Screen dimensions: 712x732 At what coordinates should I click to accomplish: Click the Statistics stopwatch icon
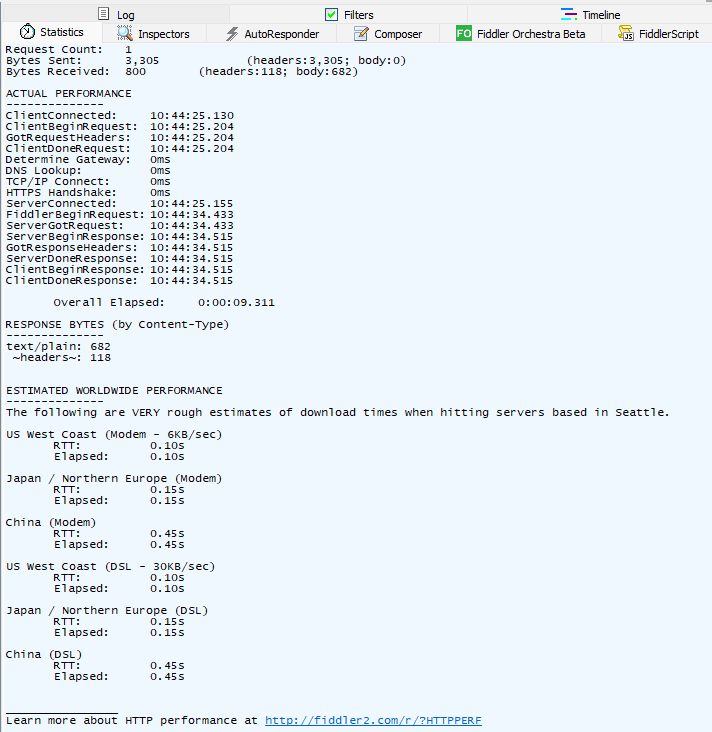(27, 32)
